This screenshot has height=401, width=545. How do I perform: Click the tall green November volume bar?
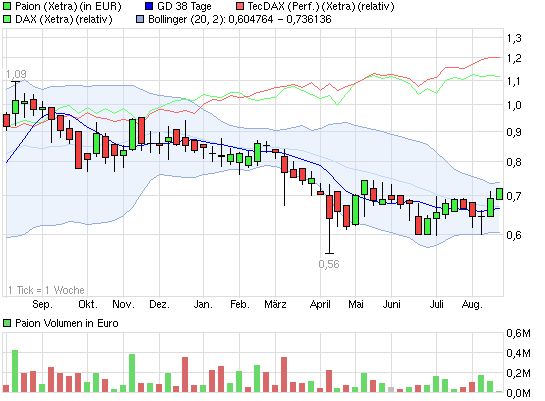click(x=132, y=373)
